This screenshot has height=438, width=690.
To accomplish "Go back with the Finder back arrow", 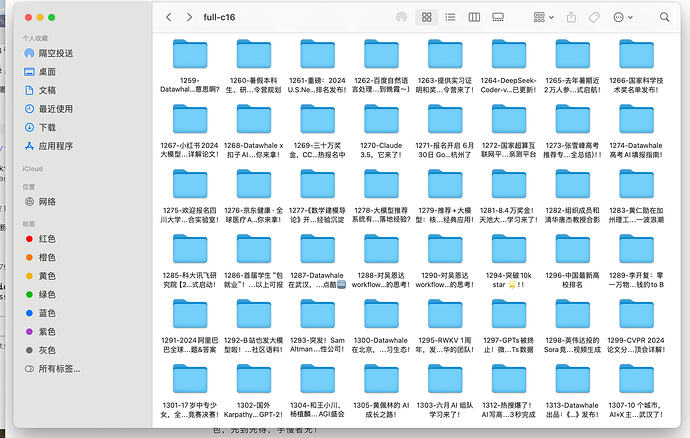I will coord(169,17).
